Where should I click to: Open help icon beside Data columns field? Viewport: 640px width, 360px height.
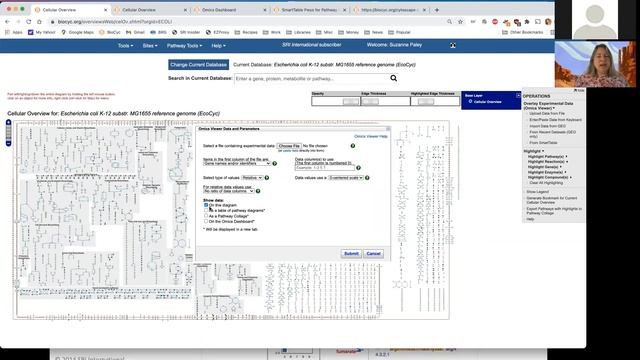358,168
